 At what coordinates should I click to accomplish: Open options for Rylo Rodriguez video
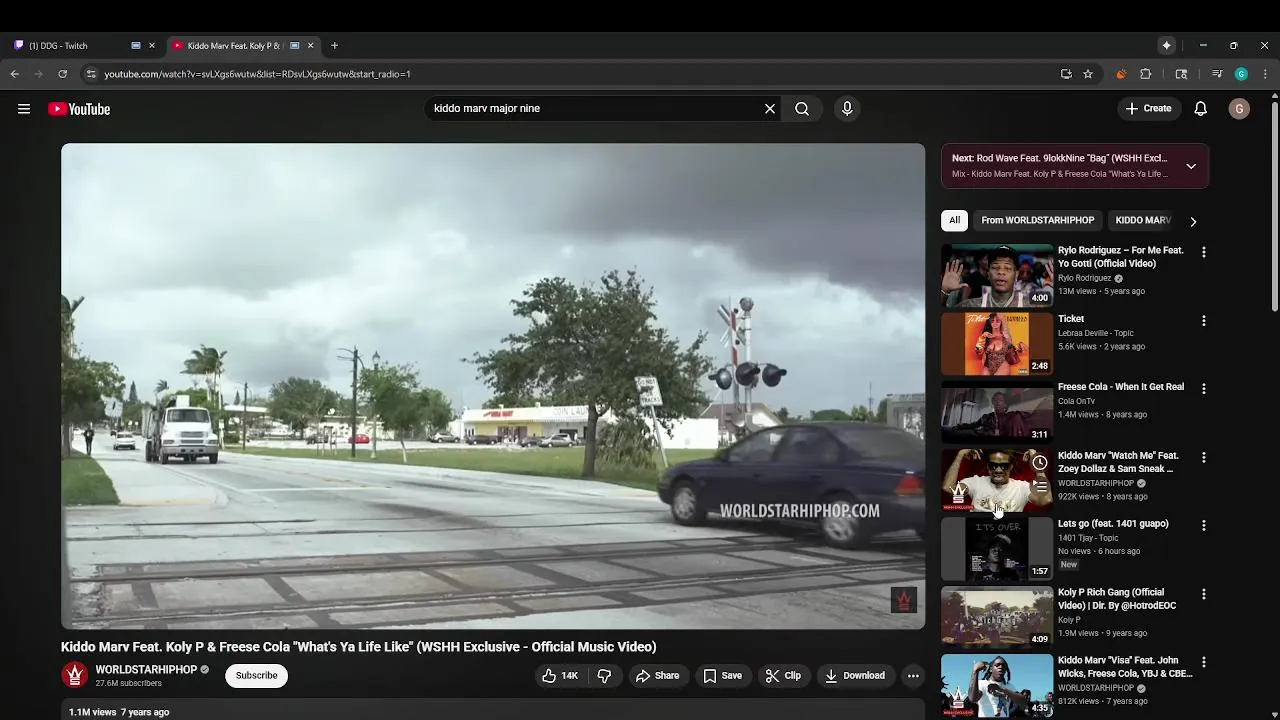point(1204,253)
